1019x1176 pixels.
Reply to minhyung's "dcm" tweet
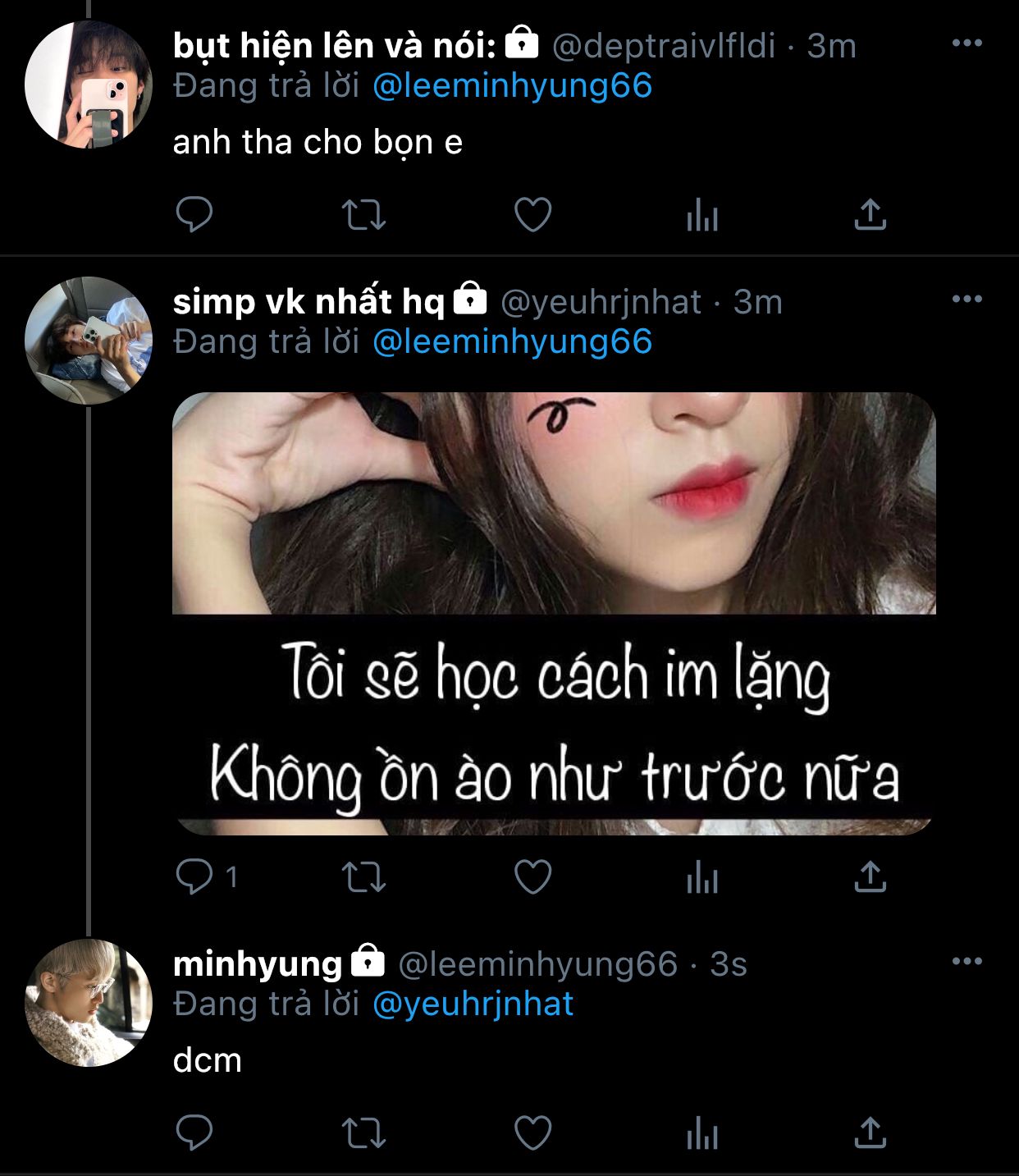194,1133
